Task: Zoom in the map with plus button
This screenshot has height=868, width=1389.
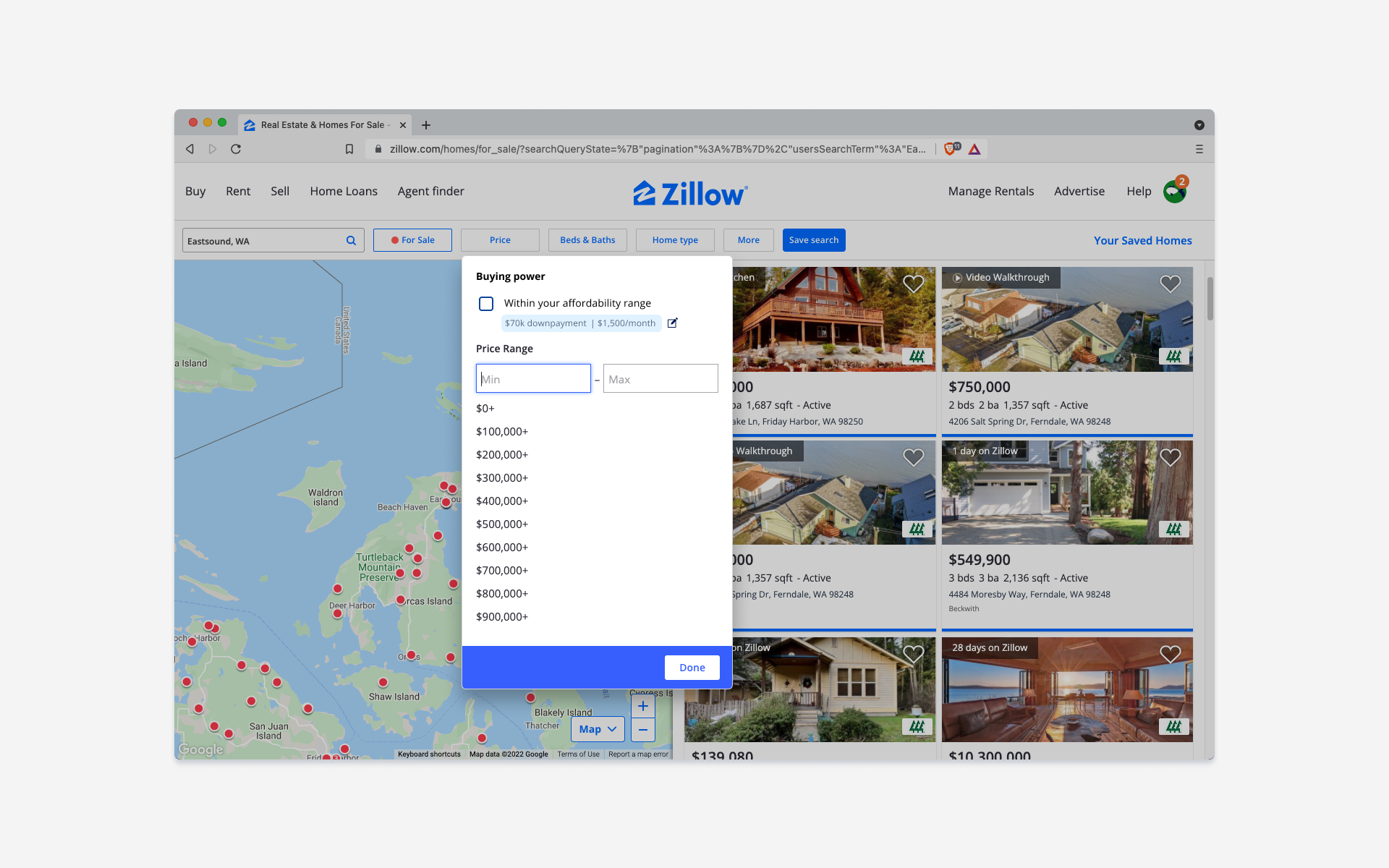Action: 642,706
